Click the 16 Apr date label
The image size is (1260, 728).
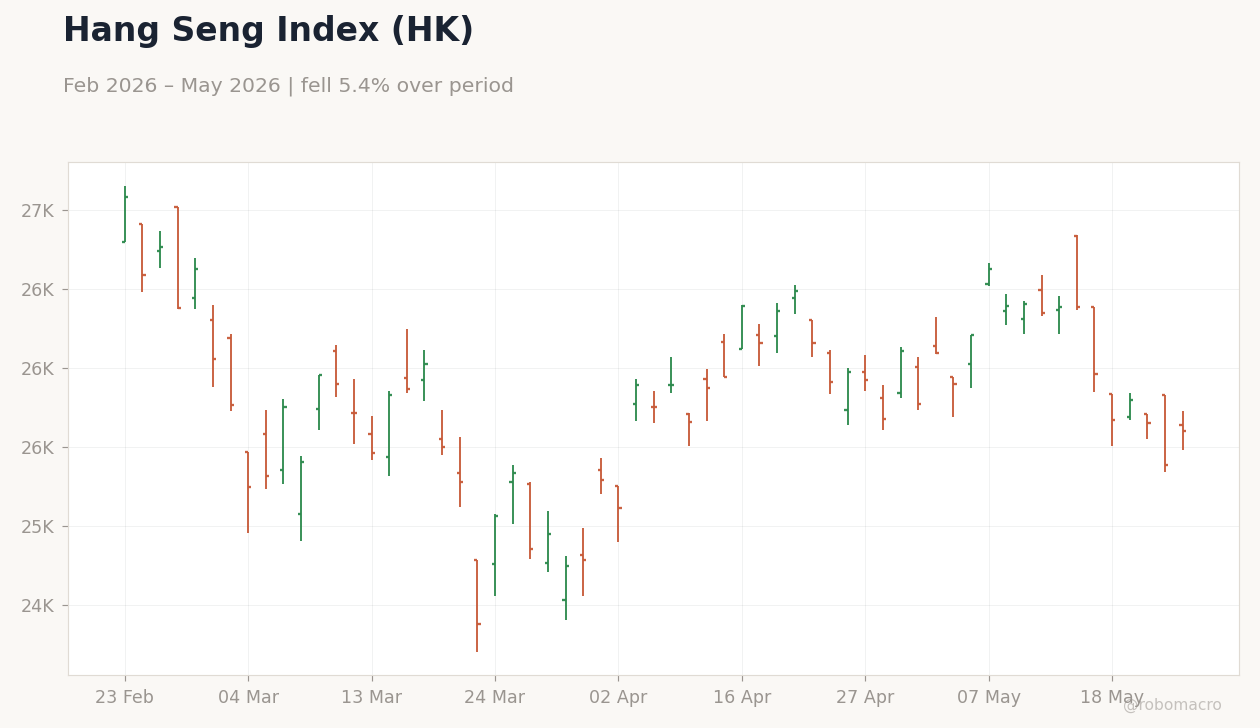[742, 698]
